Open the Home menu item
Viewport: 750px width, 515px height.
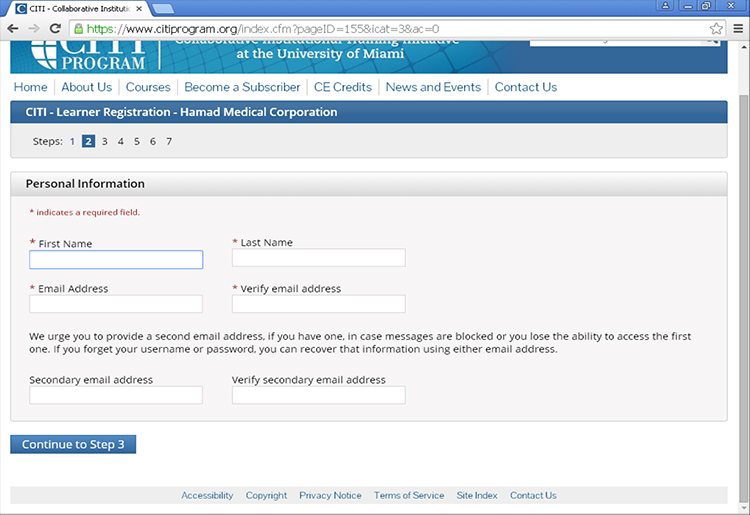pos(31,87)
